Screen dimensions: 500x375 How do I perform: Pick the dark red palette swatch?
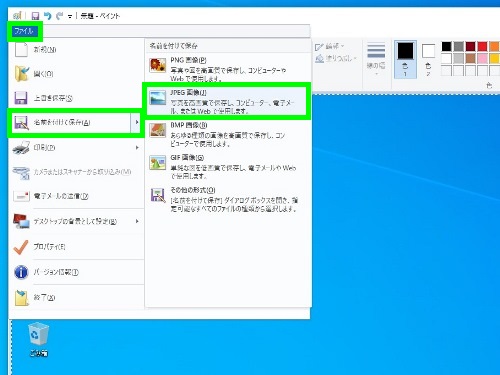pyautogui.click(x=470, y=46)
